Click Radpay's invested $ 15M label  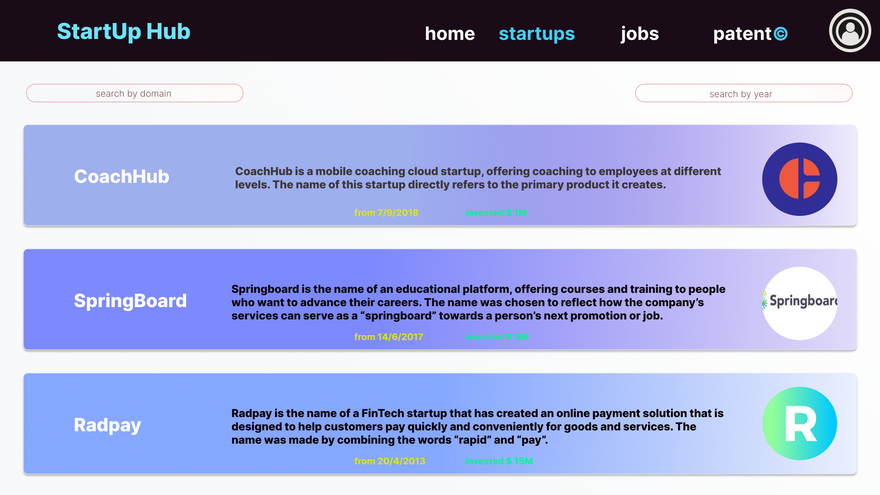pyautogui.click(x=498, y=461)
